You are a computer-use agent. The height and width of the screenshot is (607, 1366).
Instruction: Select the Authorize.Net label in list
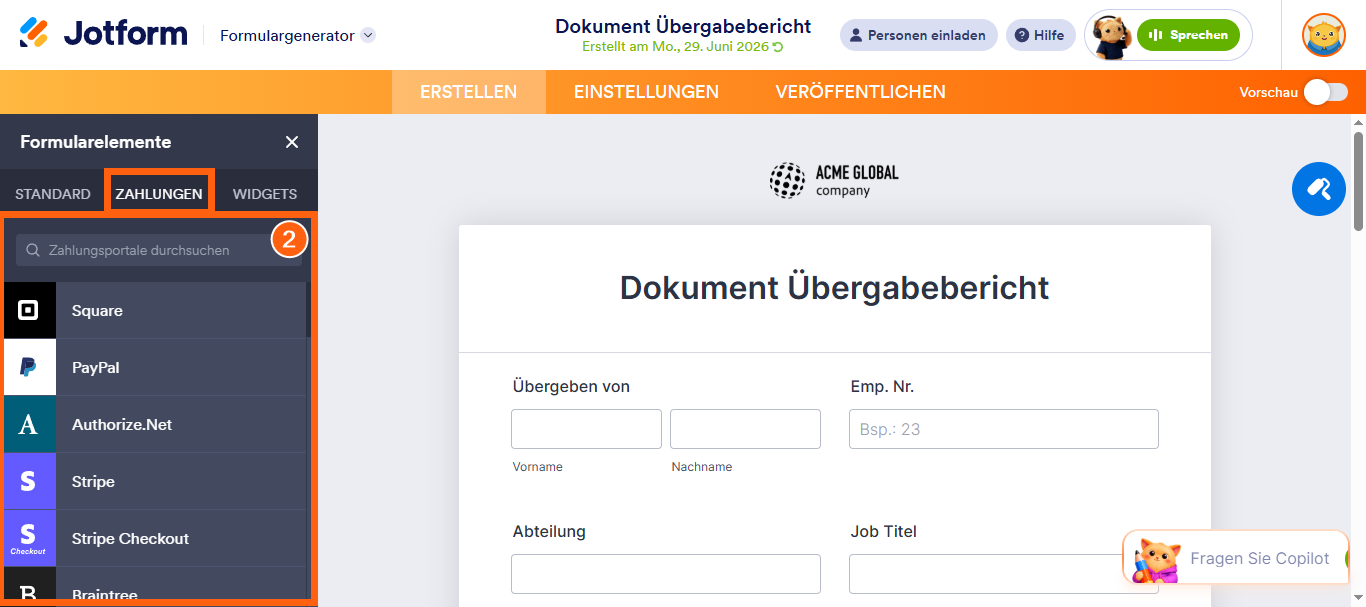point(122,425)
